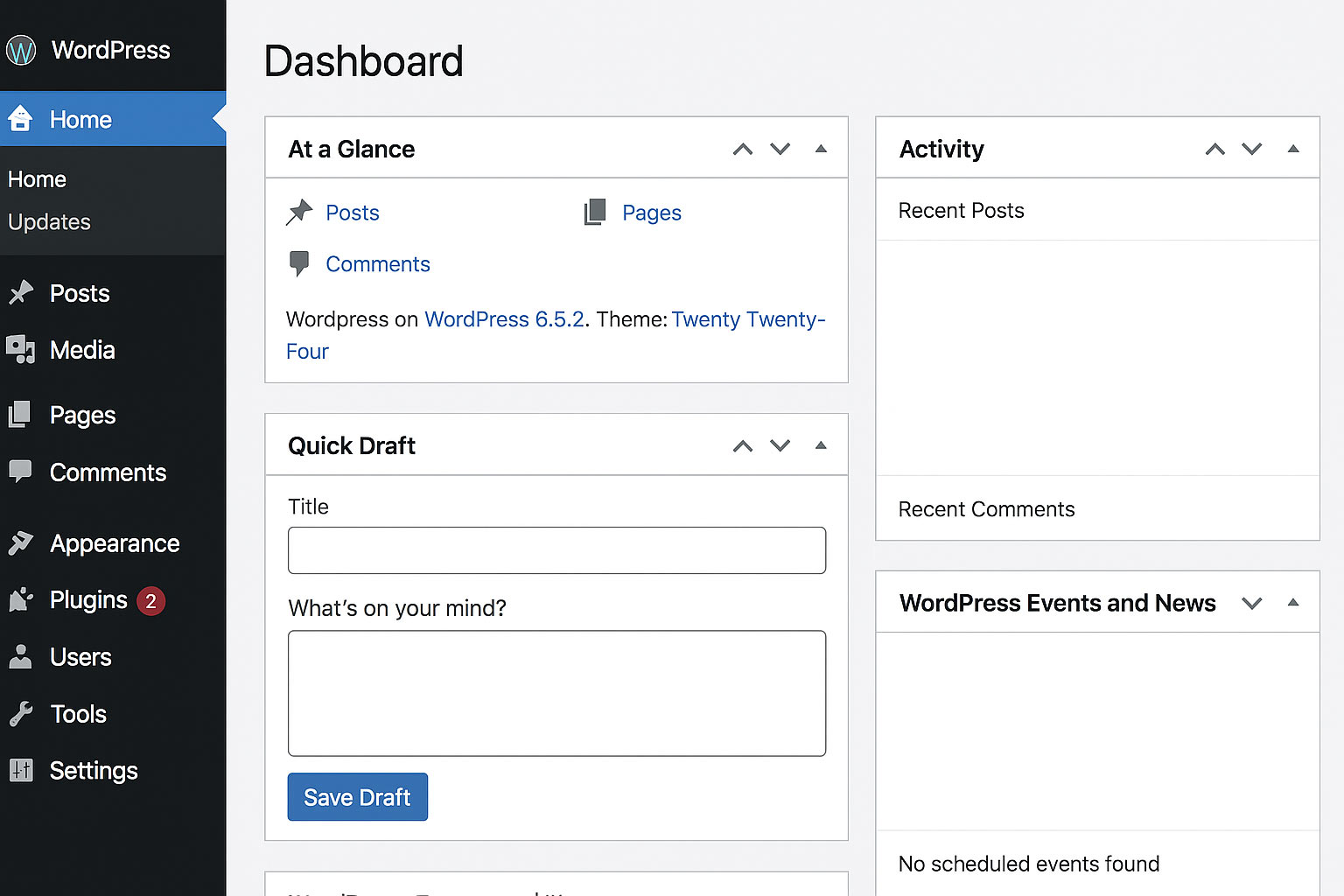Click the Media icon in sidebar
1344x896 pixels.
point(21,350)
